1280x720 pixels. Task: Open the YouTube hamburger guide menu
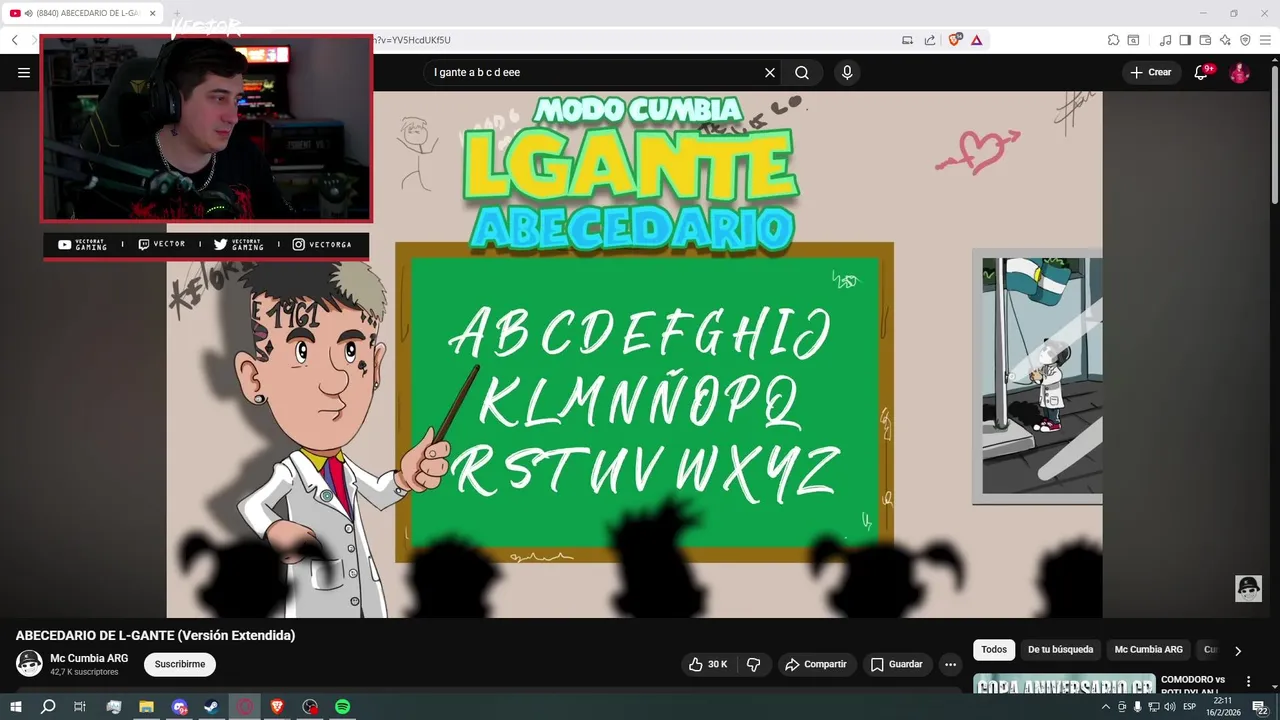point(24,72)
